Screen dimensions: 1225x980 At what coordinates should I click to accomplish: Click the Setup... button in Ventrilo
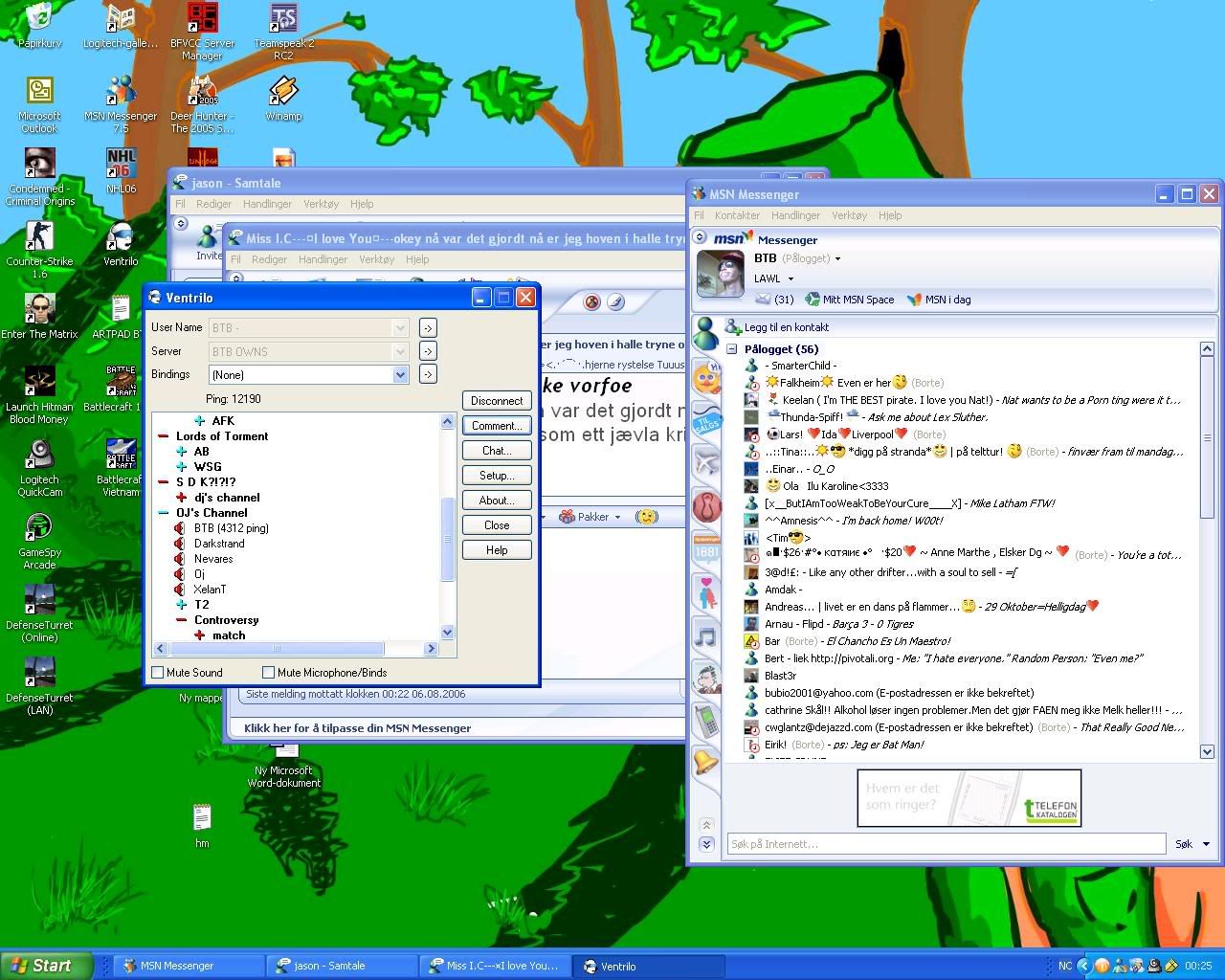496,476
